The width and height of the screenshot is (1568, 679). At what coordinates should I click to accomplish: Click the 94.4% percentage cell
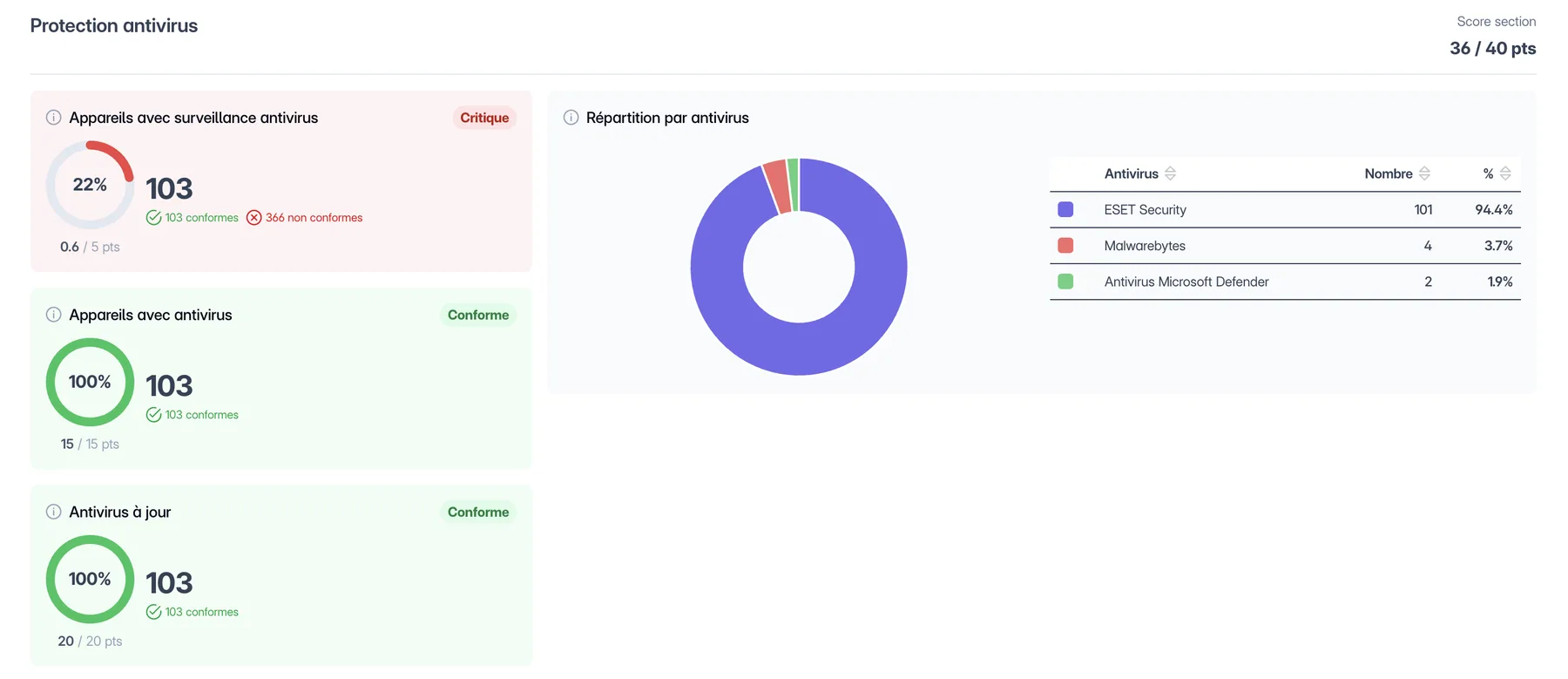click(1493, 210)
